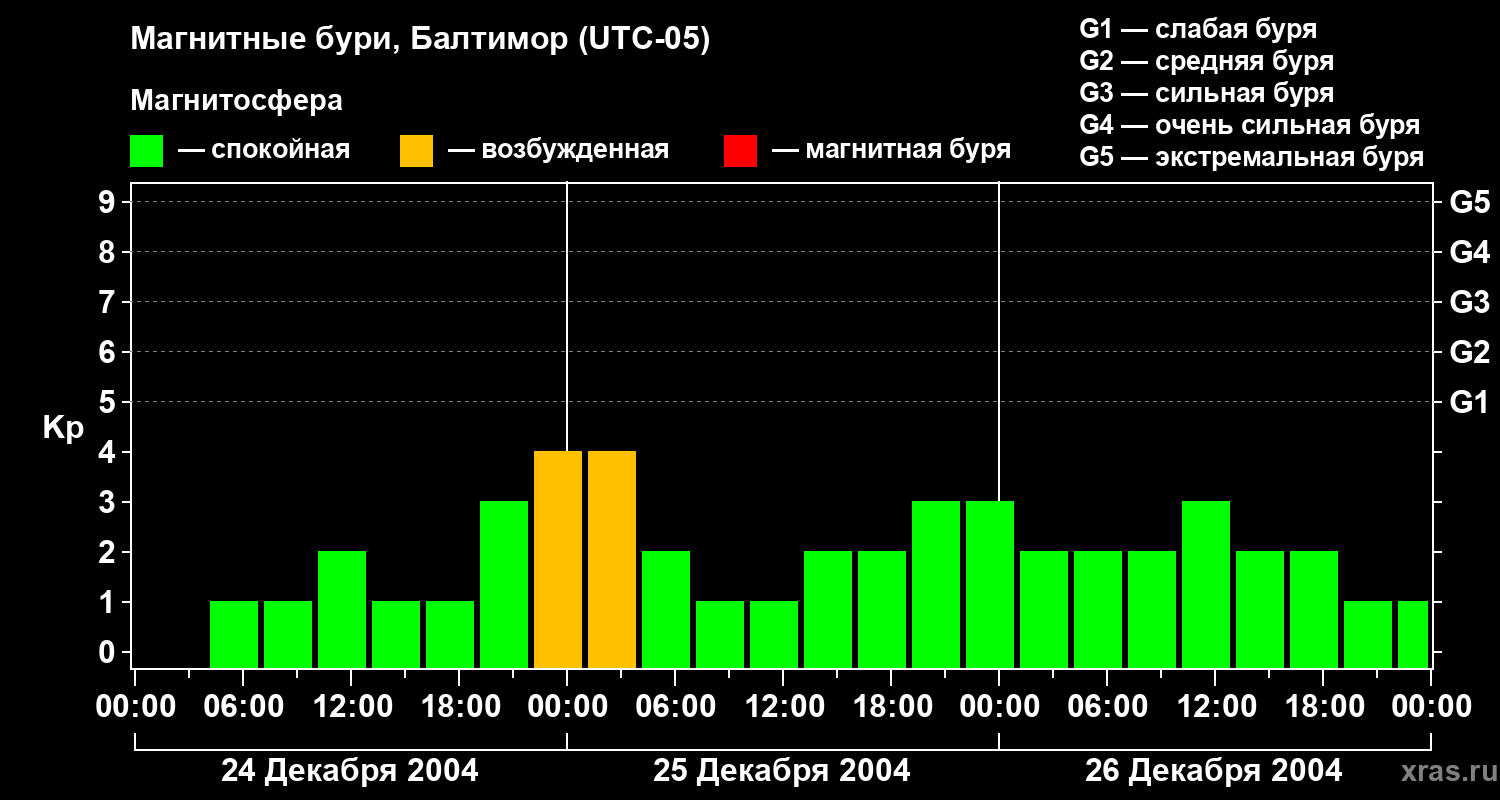Click the Kp axis title
Screen dimensions: 1500x800
pyautogui.click(x=63, y=428)
